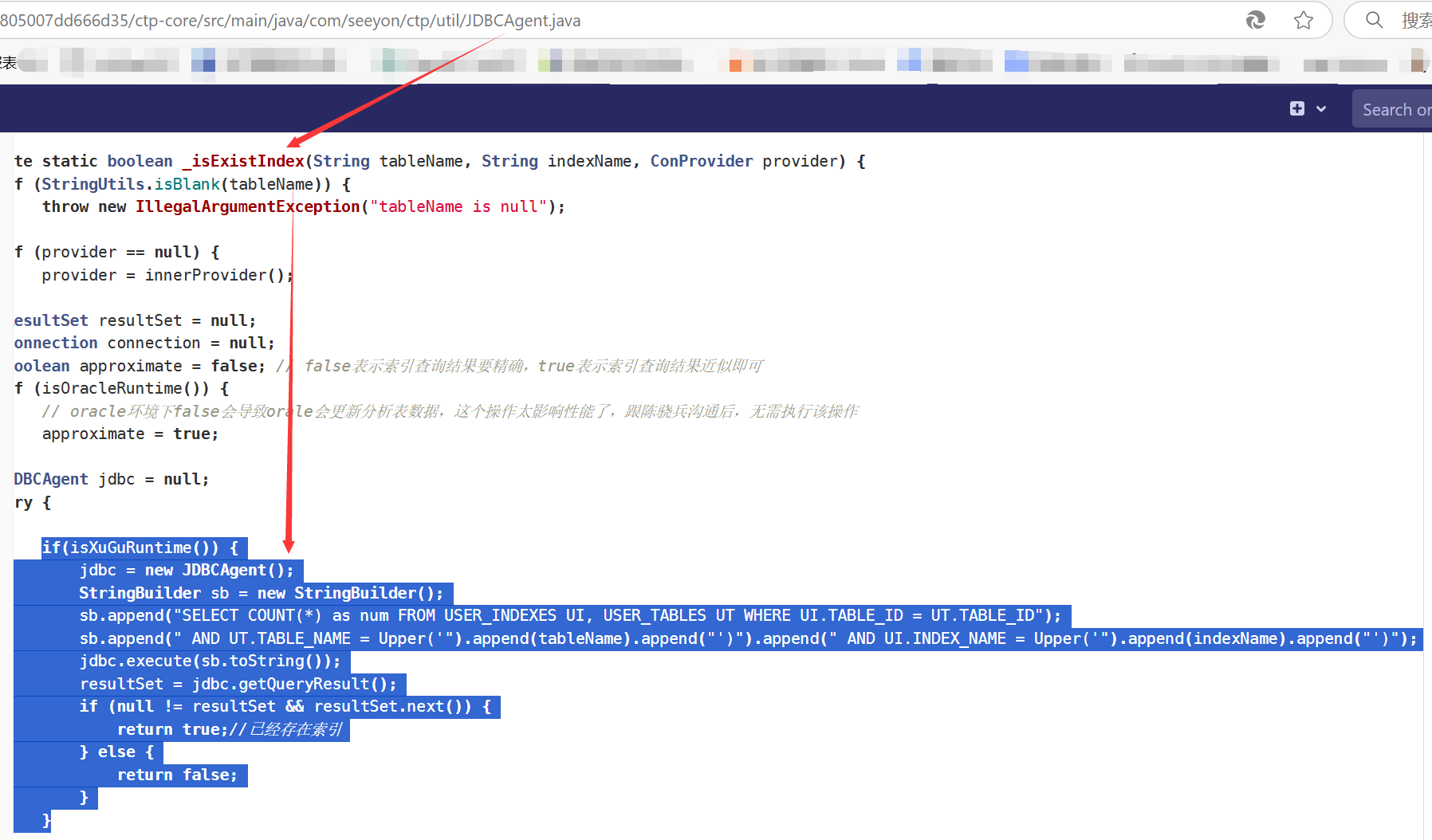Click the StringUtils class reference
Image resolution: width=1432 pixels, height=840 pixels.
coord(92,184)
